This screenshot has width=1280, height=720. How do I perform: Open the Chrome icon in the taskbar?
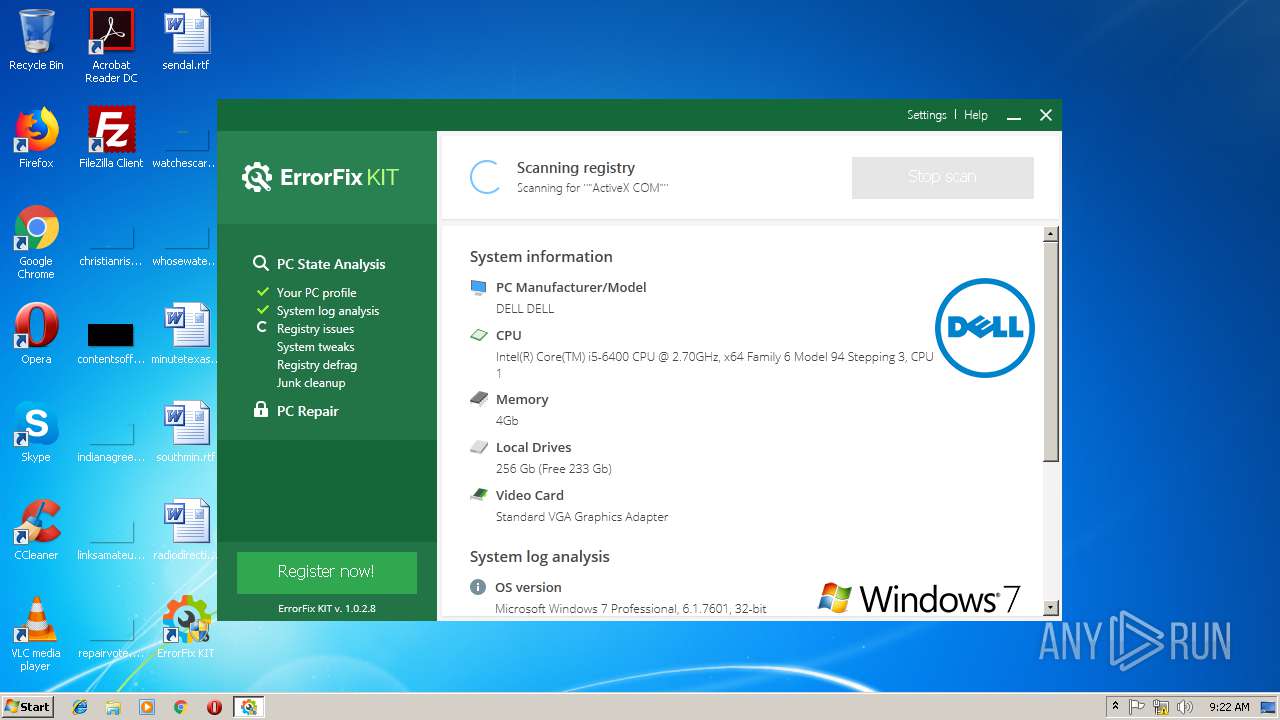click(180, 707)
